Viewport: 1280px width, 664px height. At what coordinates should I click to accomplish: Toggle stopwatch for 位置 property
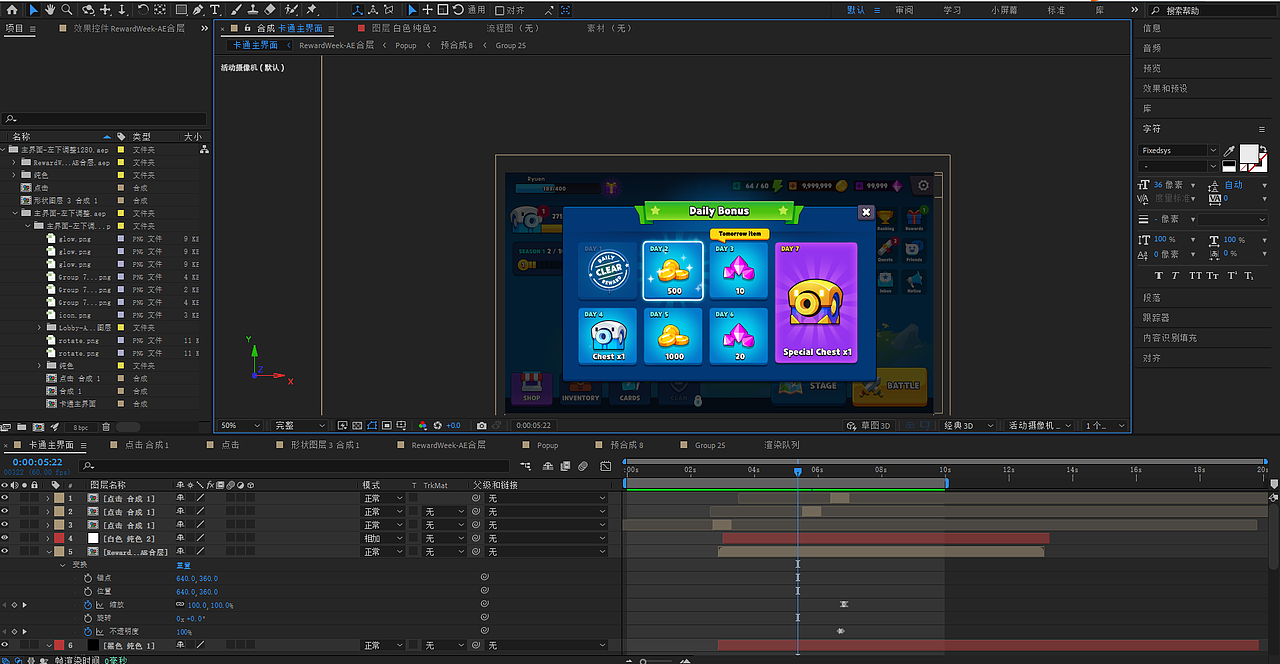pyautogui.click(x=87, y=592)
